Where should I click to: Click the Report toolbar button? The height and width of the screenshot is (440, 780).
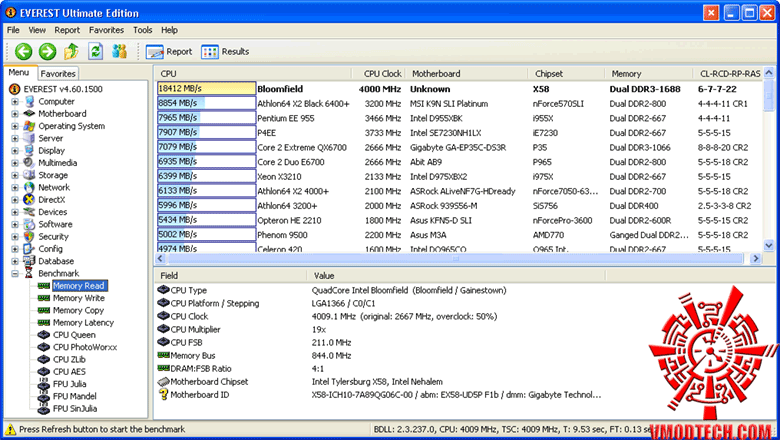[x=169, y=51]
